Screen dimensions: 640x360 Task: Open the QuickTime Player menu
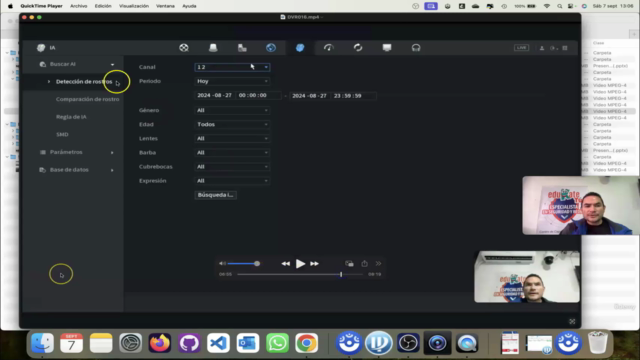point(42,6)
